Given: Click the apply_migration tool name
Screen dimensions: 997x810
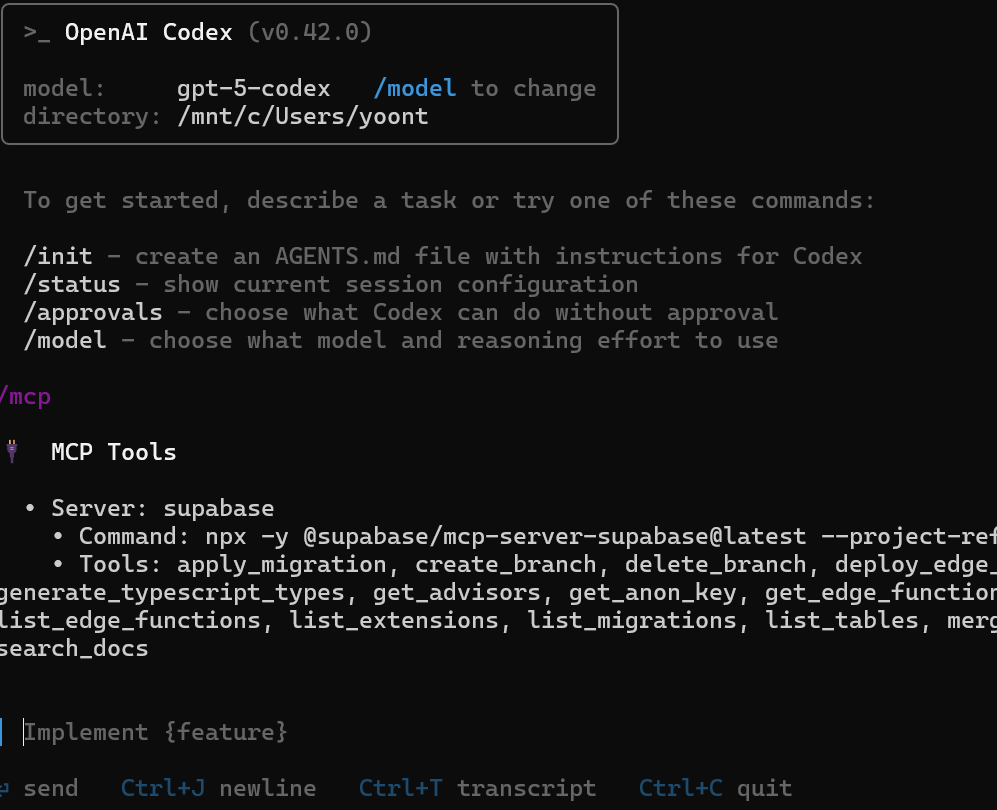Looking at the screenshot, I should pos(282,564).
